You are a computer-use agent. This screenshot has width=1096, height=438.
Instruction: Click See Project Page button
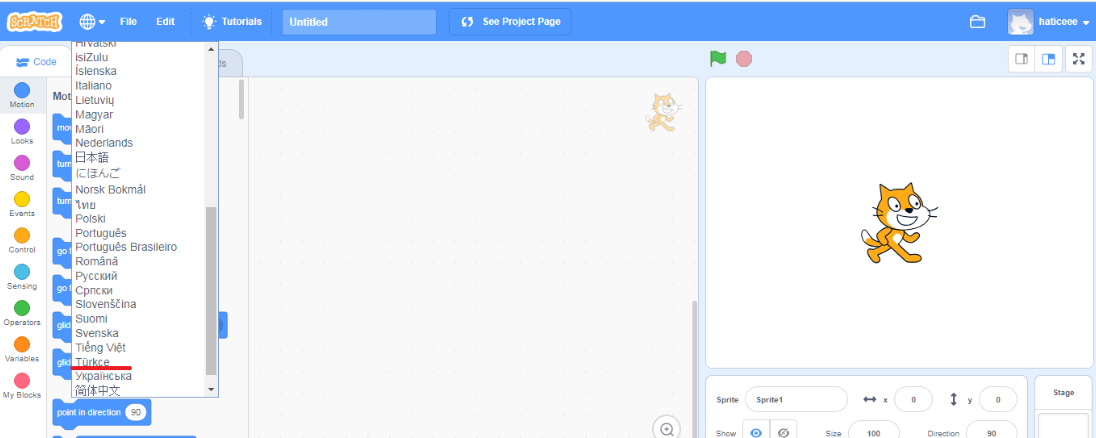[510, 22]
